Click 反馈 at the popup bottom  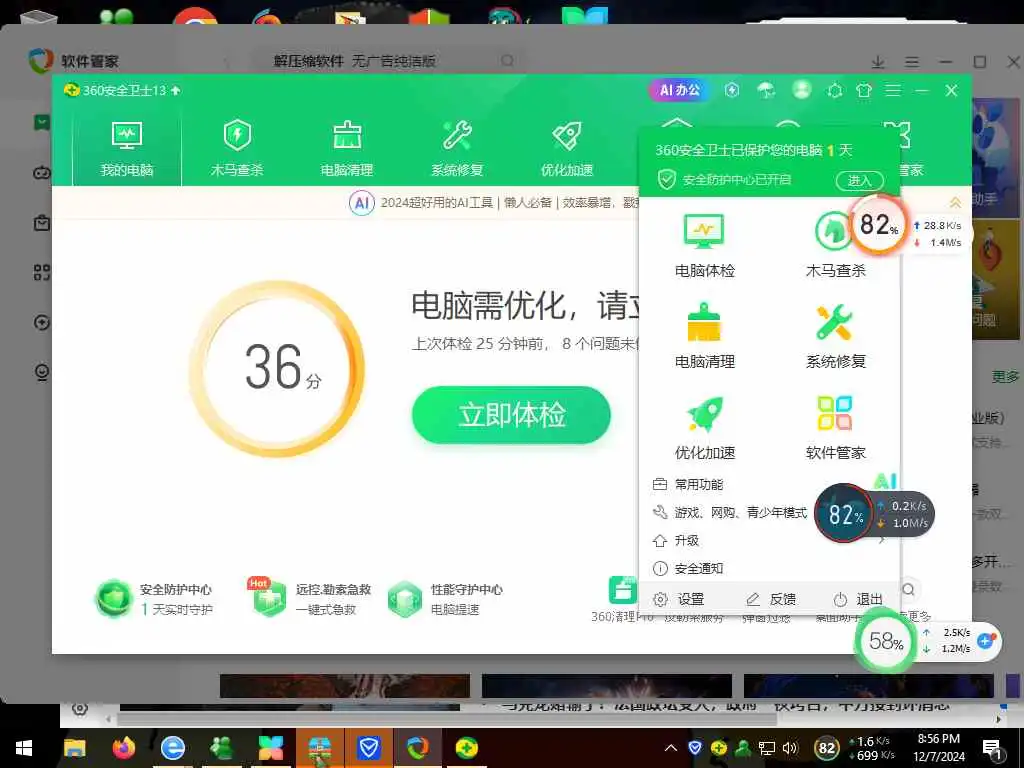[x=771, y=599]
